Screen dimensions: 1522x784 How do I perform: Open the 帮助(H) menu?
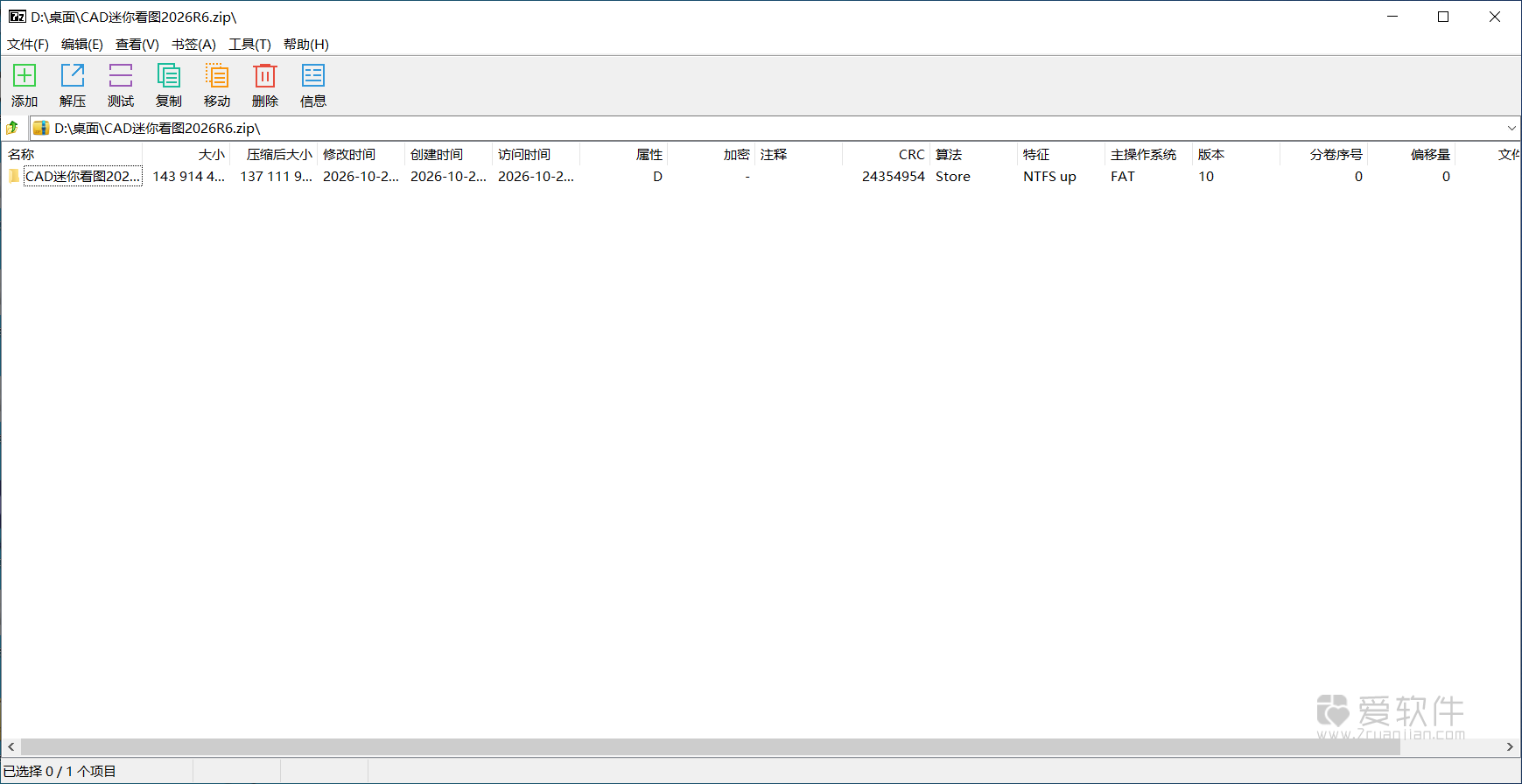click(x=306, y=45)
